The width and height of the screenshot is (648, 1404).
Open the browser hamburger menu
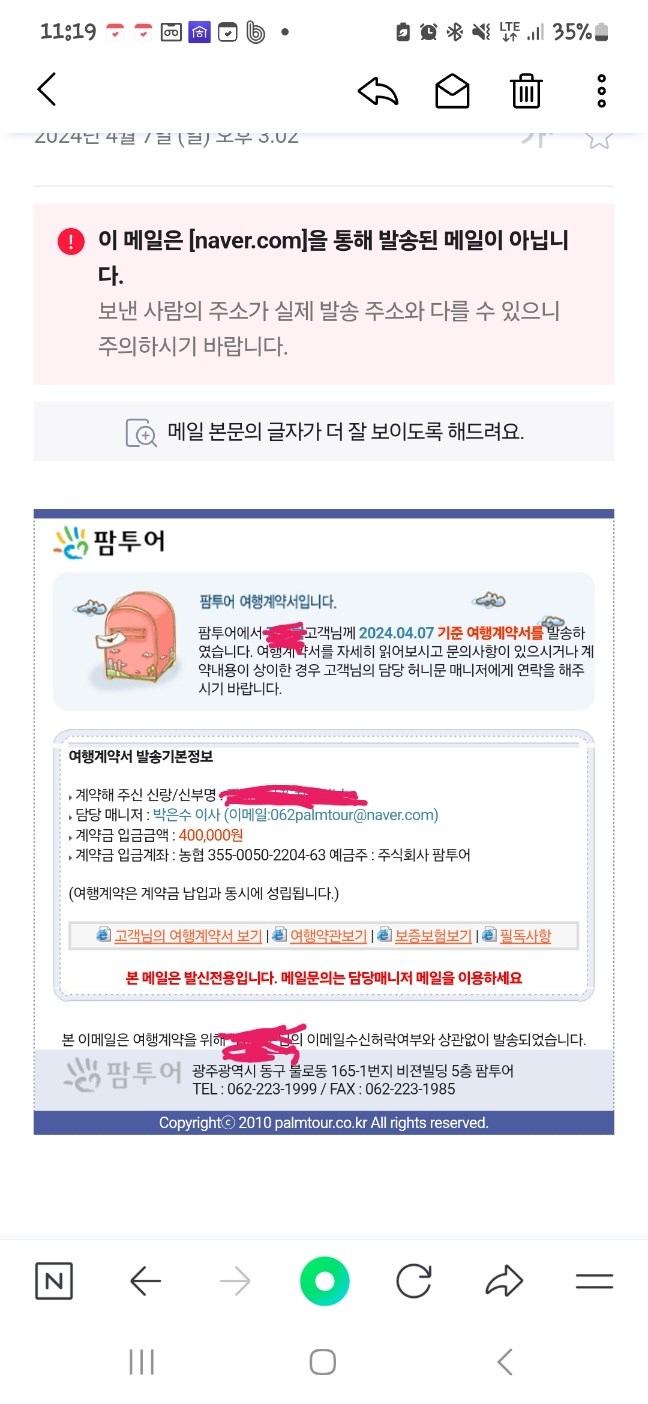(594, 1281)
